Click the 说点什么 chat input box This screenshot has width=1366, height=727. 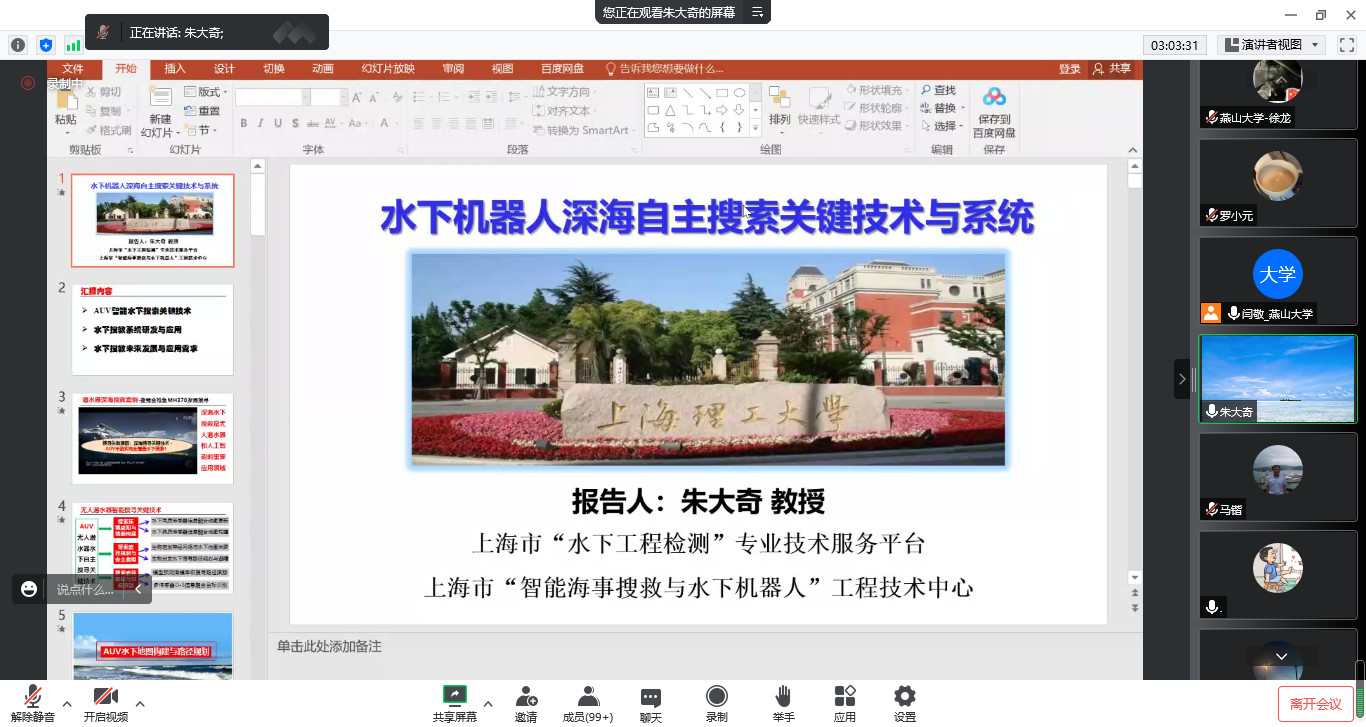point(85,590)
